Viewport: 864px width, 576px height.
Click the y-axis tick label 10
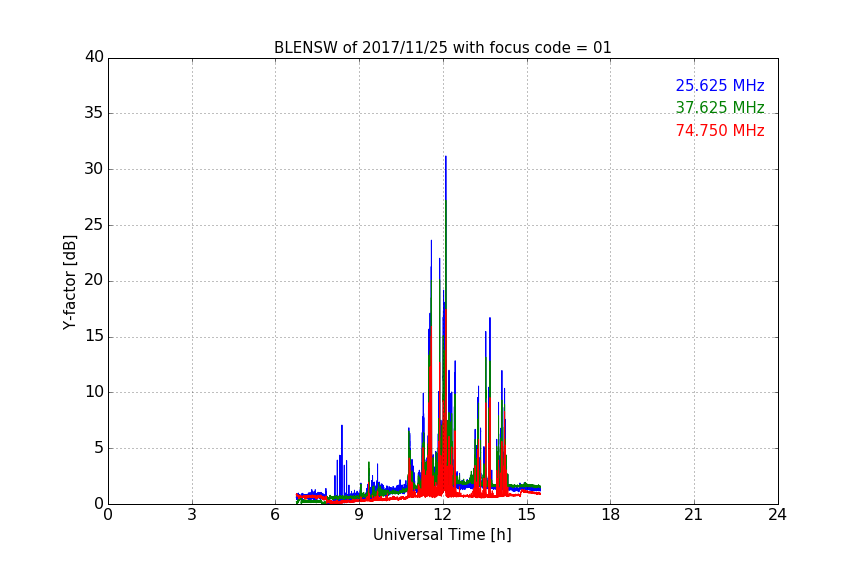click(94, 392)
